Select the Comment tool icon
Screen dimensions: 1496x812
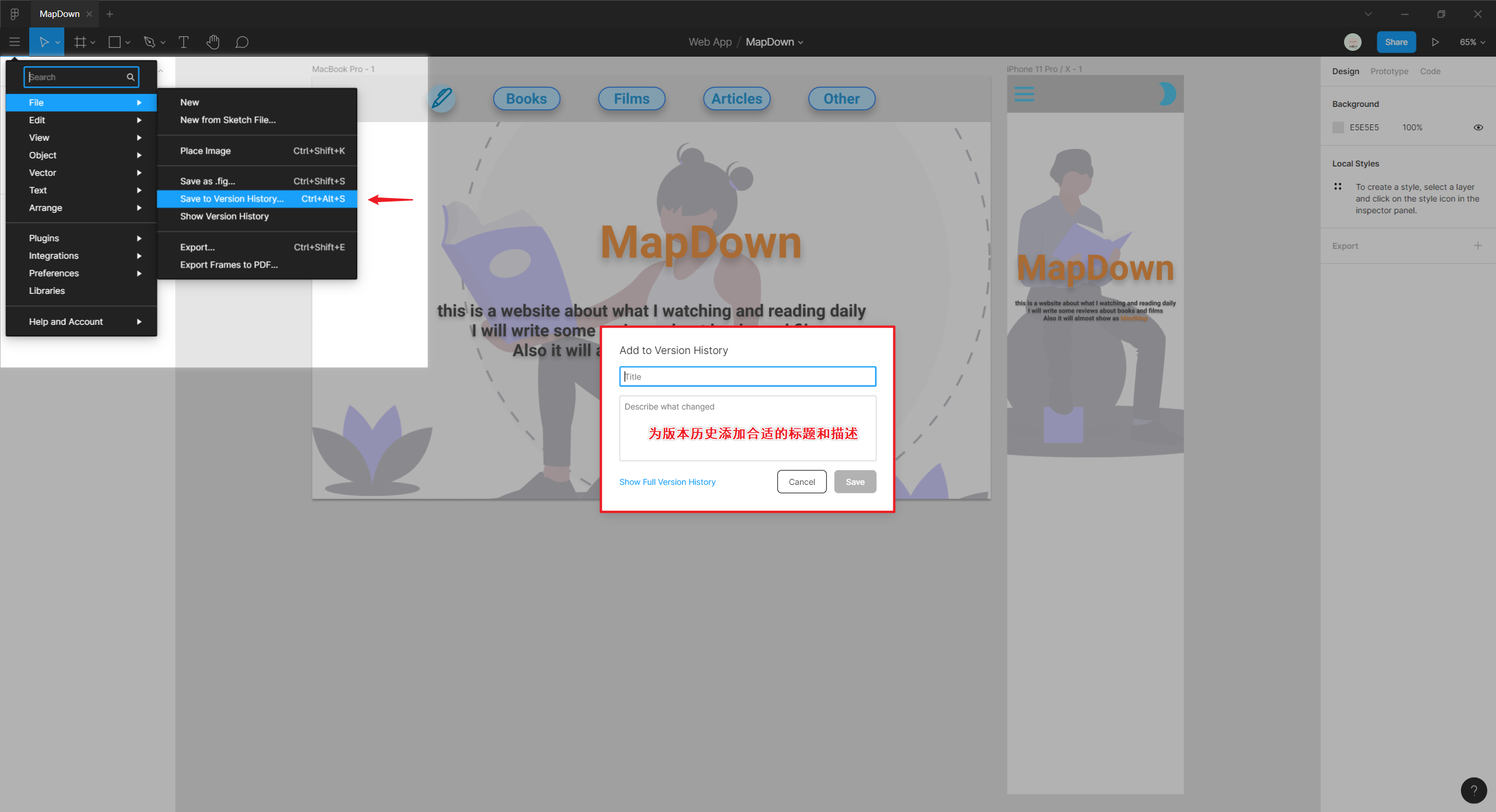pos(242,42)
